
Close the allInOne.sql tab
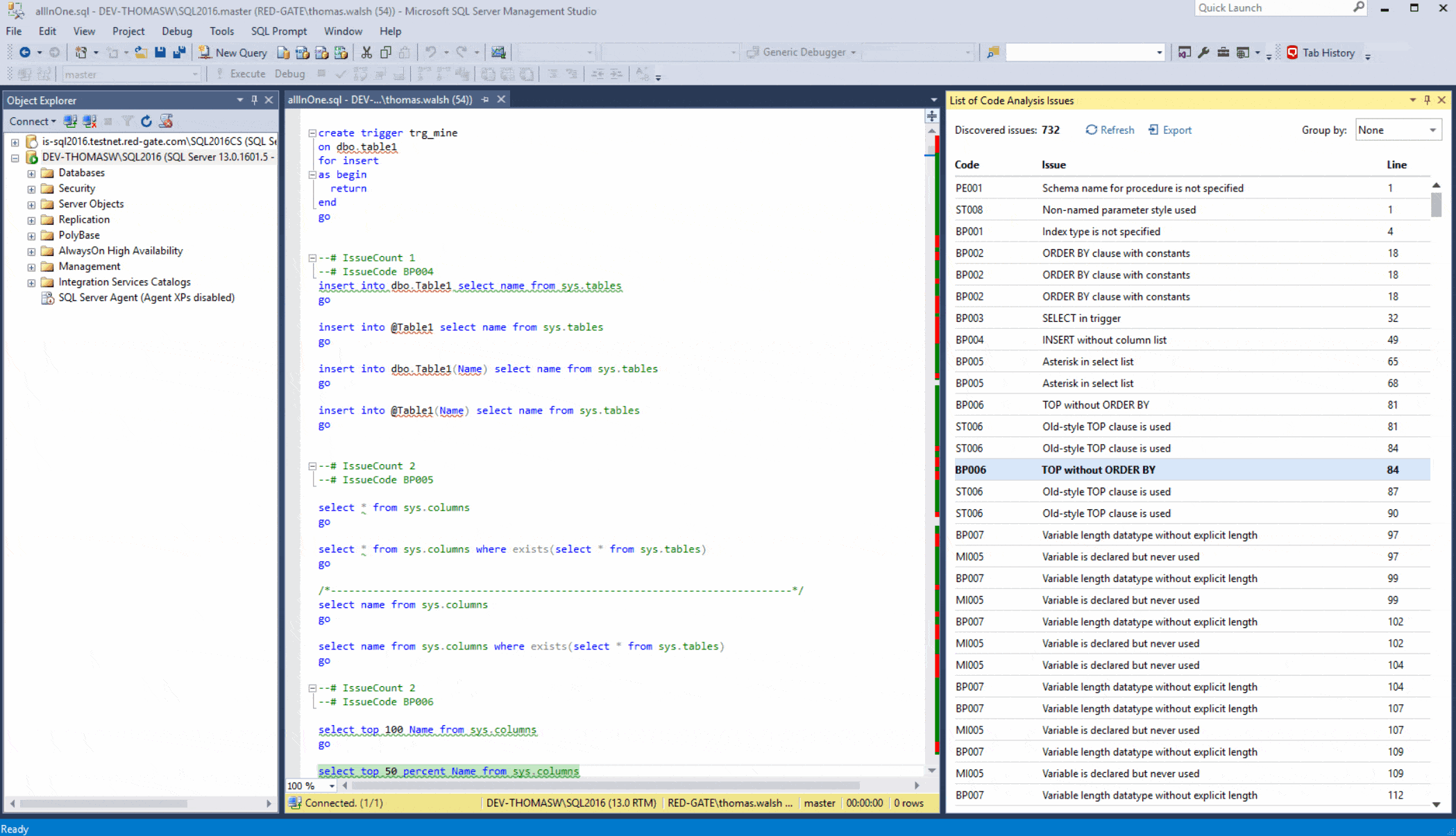pos(501,99)
